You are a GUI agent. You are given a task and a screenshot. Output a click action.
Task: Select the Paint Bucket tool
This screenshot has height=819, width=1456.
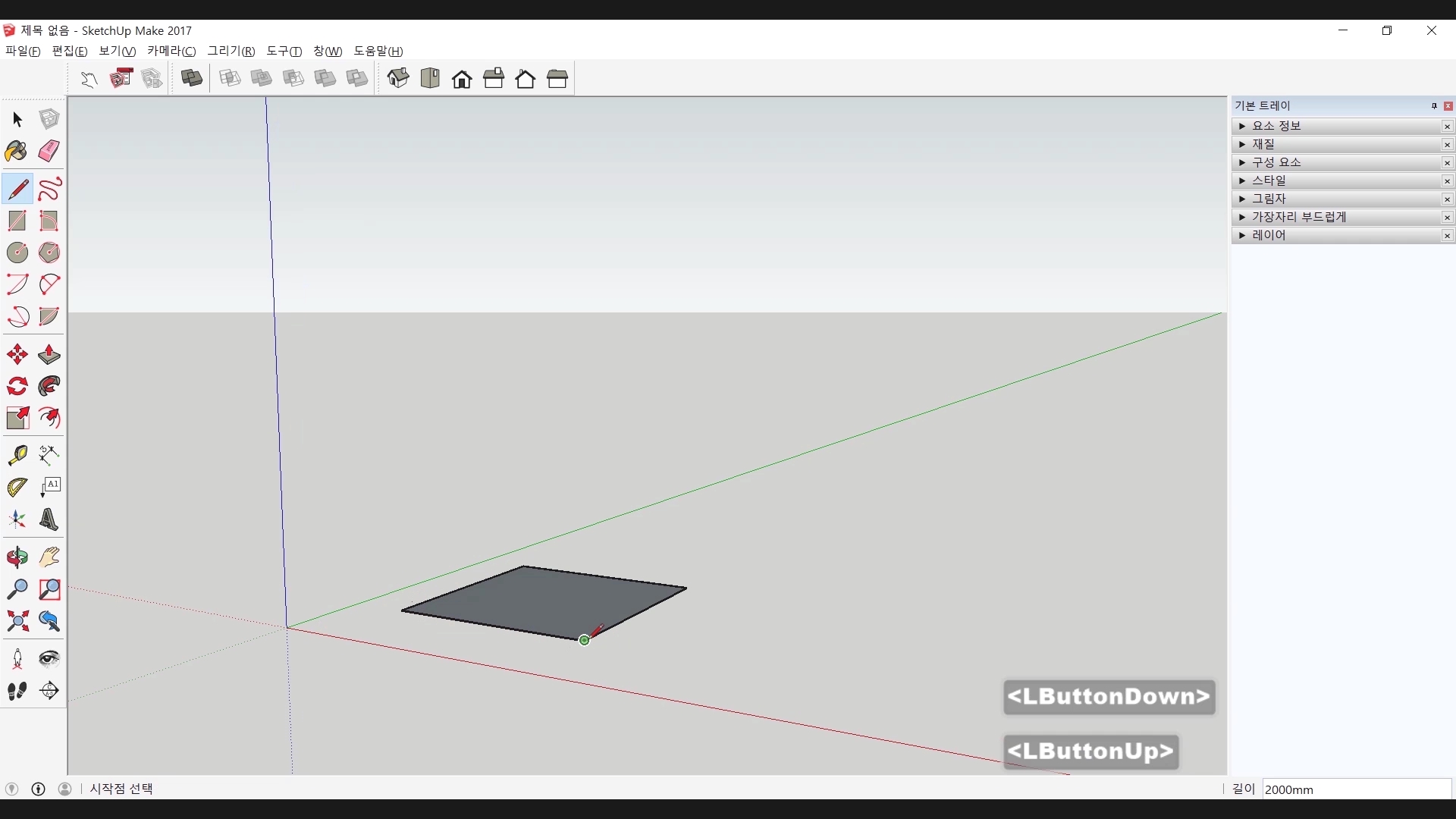click(17, 151)
